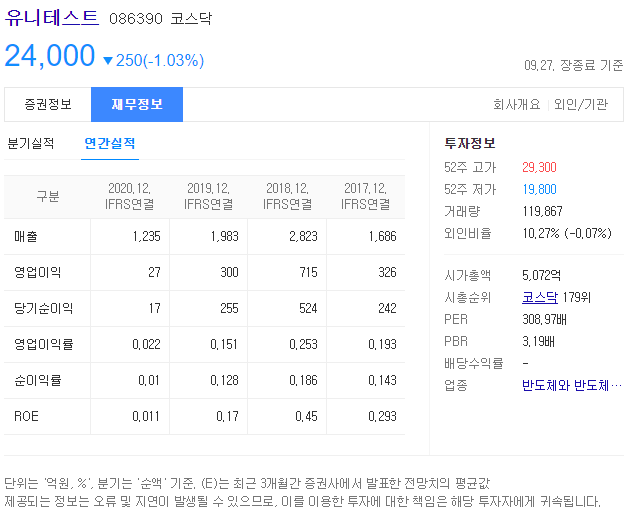Click the 당기순이익 row label
The height and width of the screenshot is (517, 627).
pos(44,308)
